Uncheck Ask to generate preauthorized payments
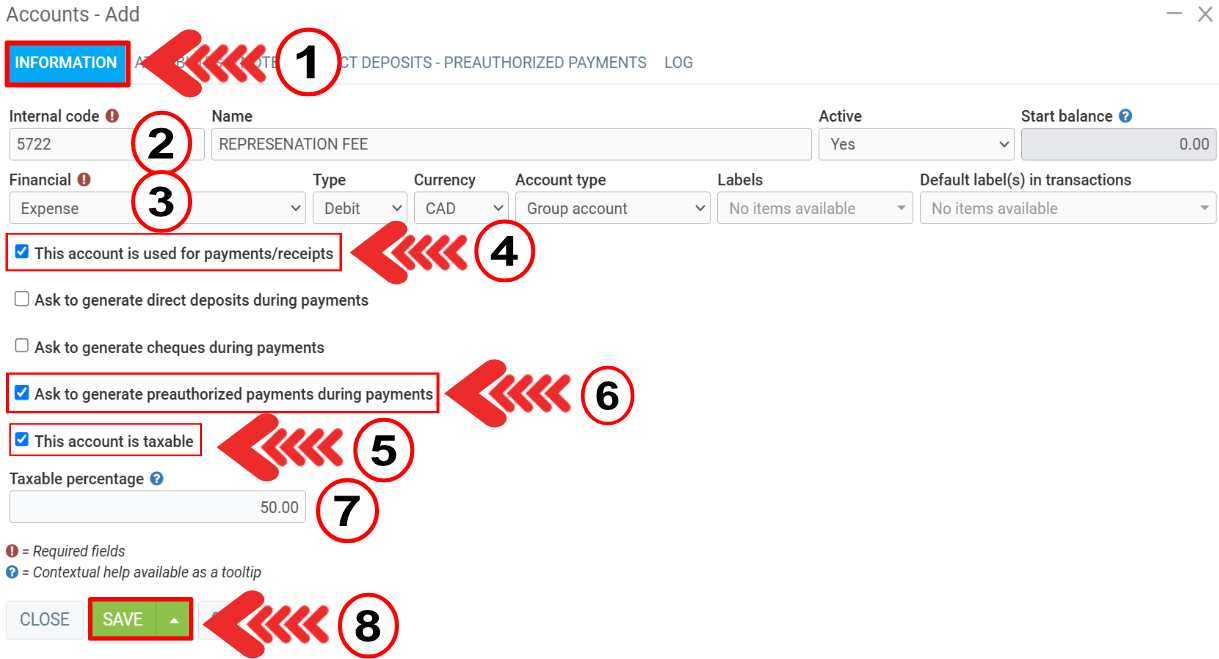The image size is (1219, 659). point(22,393)
